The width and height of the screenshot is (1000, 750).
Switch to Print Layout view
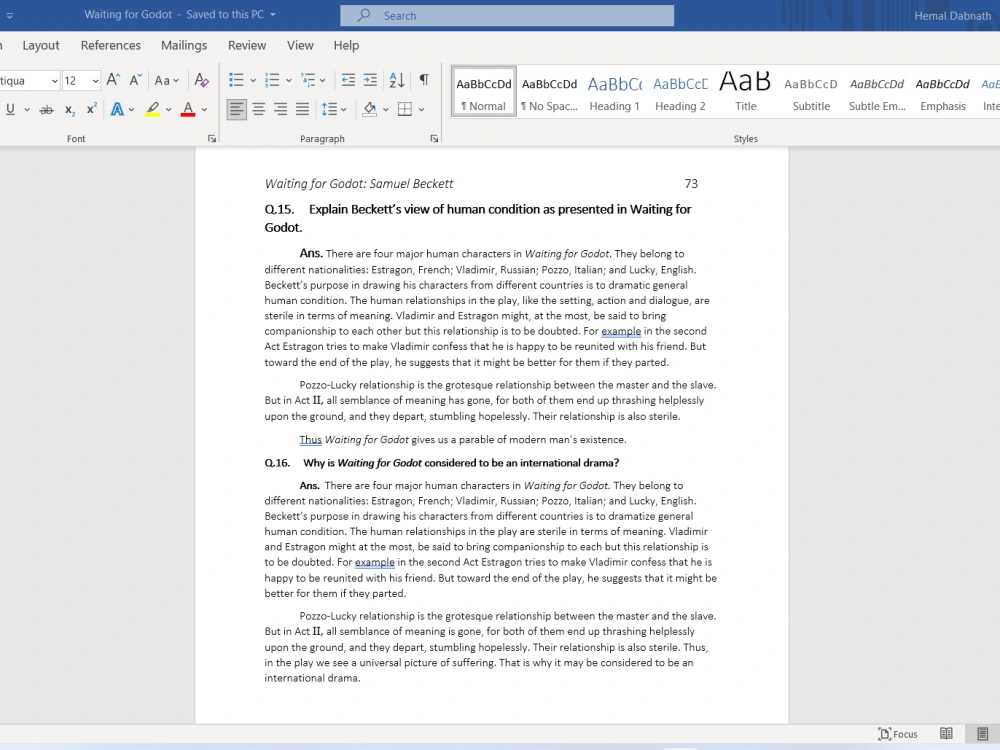coord(983,733)
